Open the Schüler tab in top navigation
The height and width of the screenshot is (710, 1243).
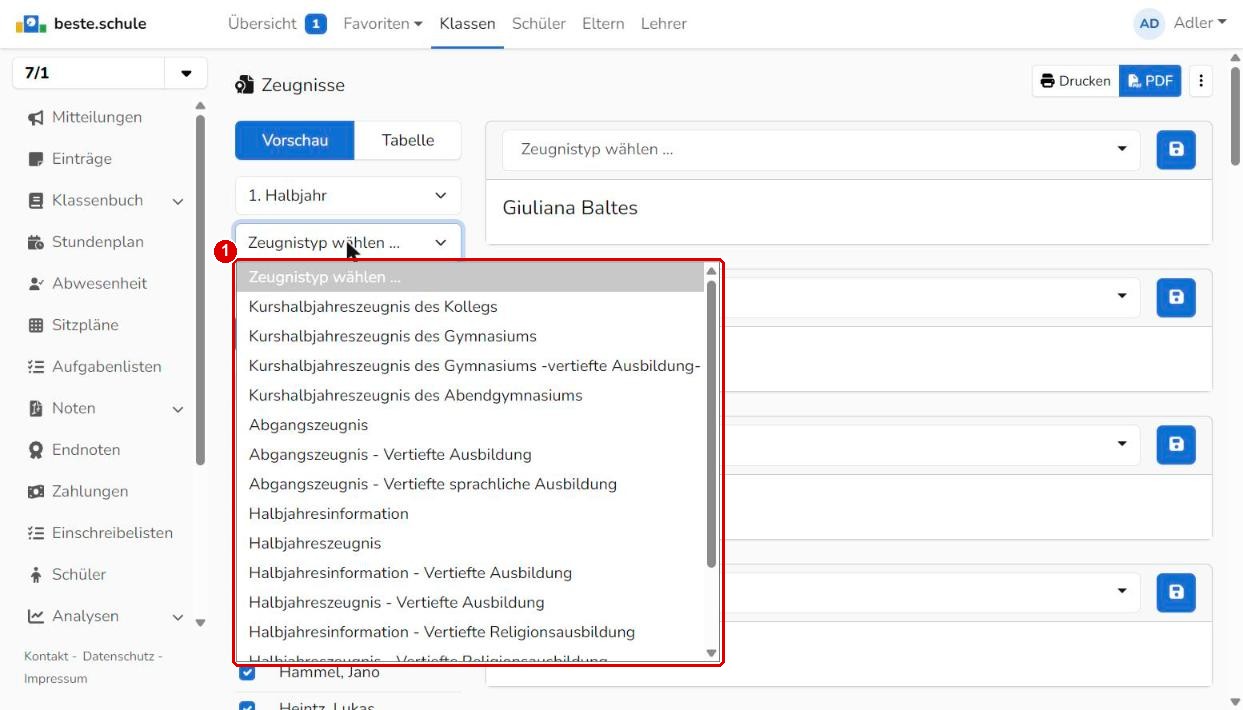(x=538, y=23)
